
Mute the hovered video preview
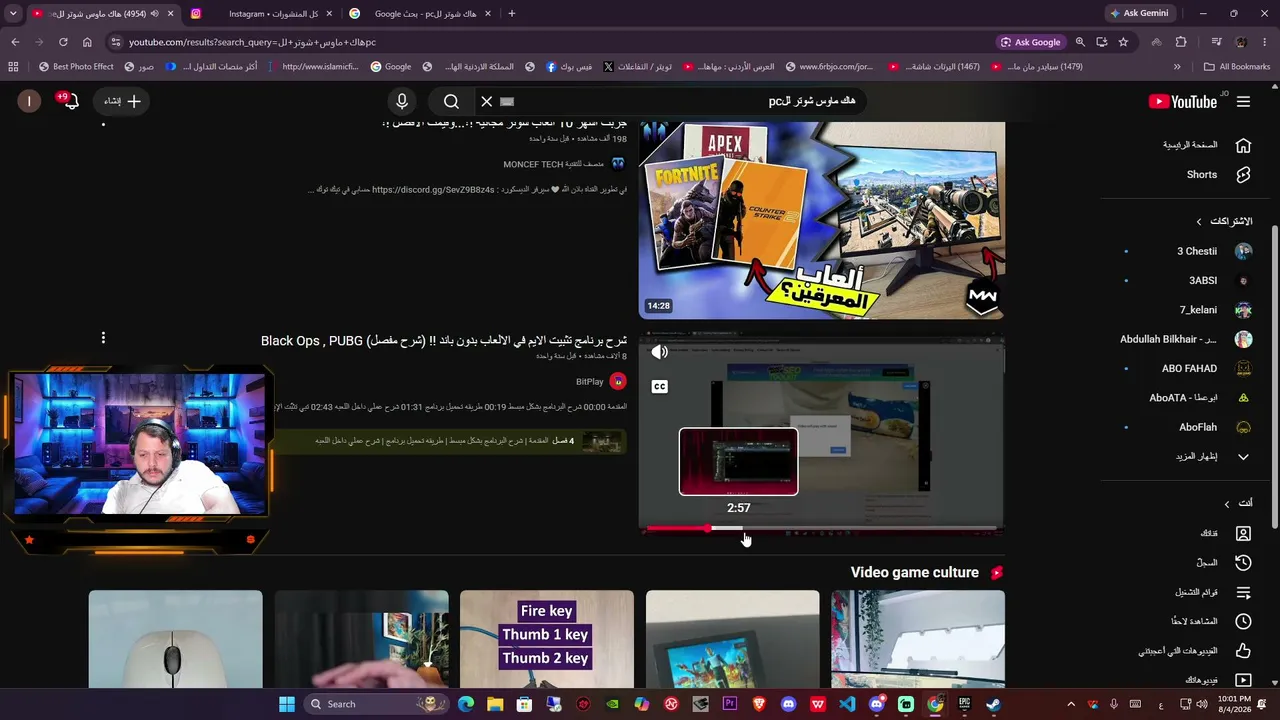pyautogui.click(x=660, y=352)
